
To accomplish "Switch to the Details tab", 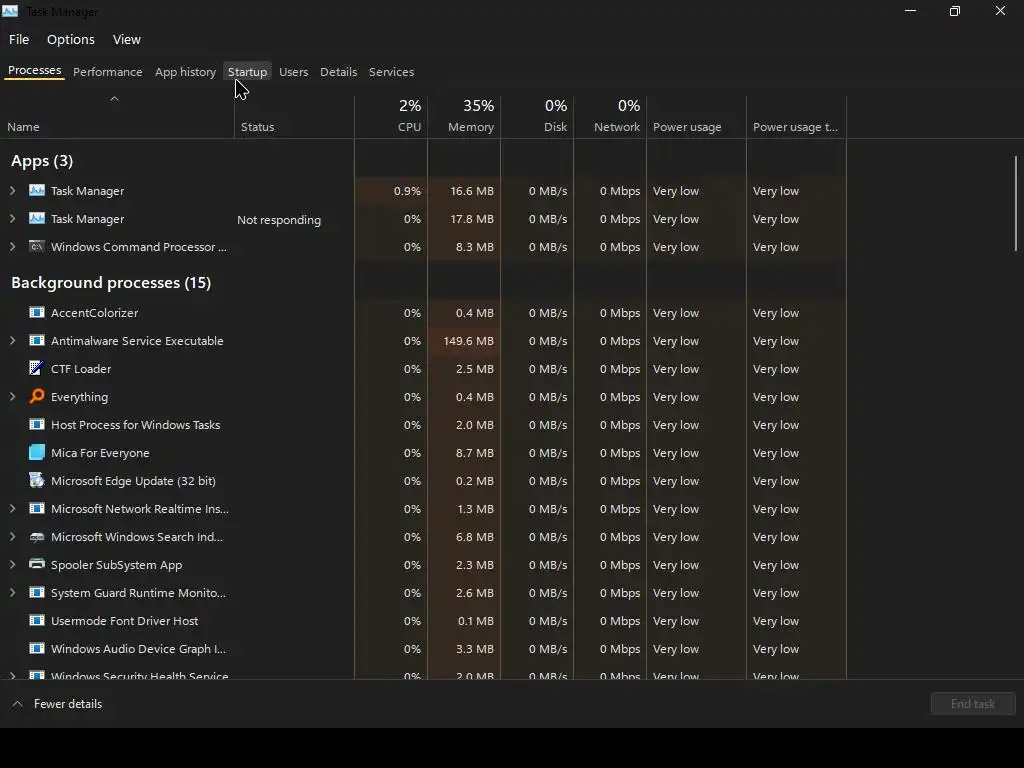I will [338, 72].
